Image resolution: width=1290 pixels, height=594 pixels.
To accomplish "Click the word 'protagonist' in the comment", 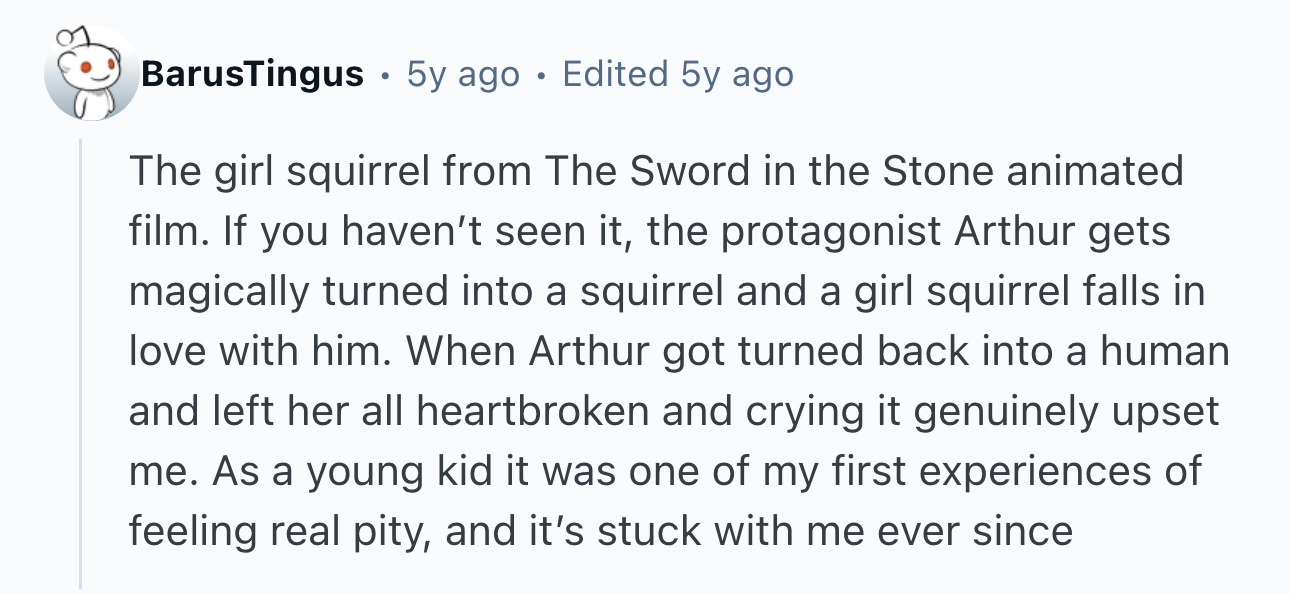I will [x=832, y=232].
